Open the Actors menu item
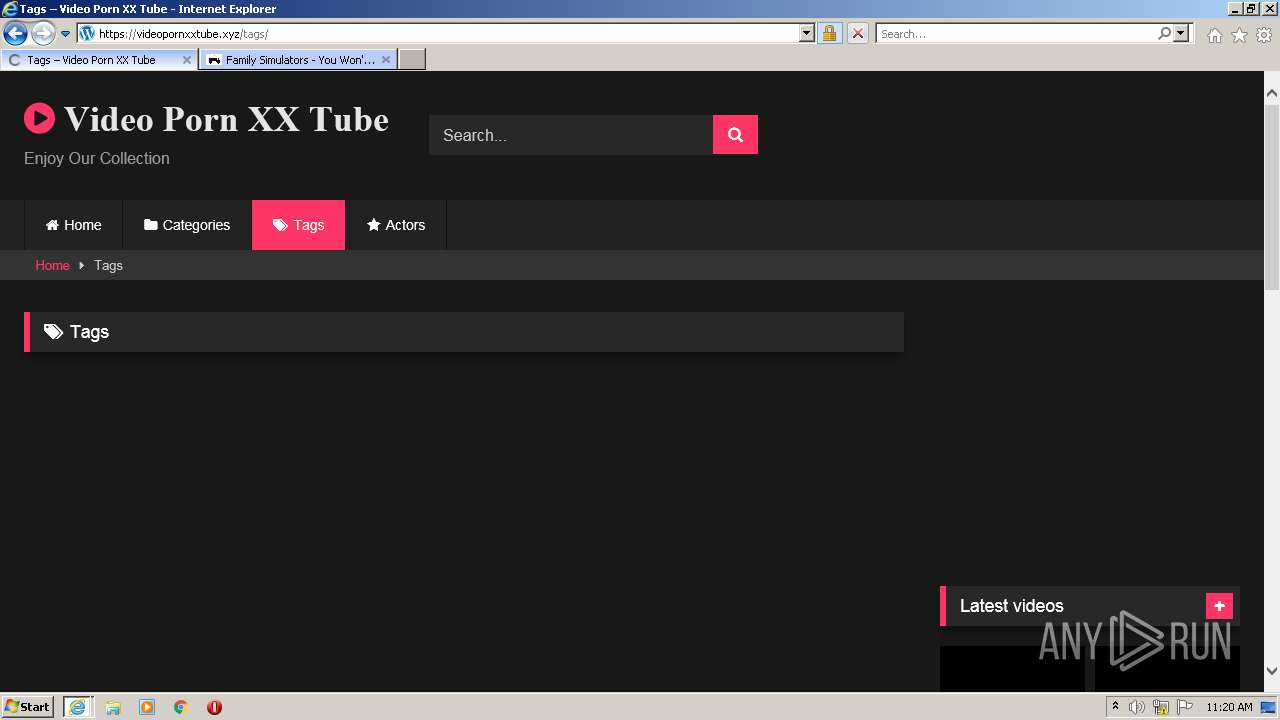 pyautogui.click(x=396, y=225)
